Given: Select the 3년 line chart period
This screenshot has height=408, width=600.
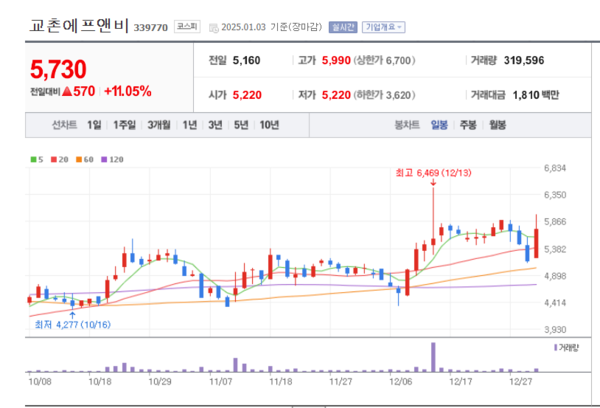Looking at the screenshot, I should [x=215, y=125].
